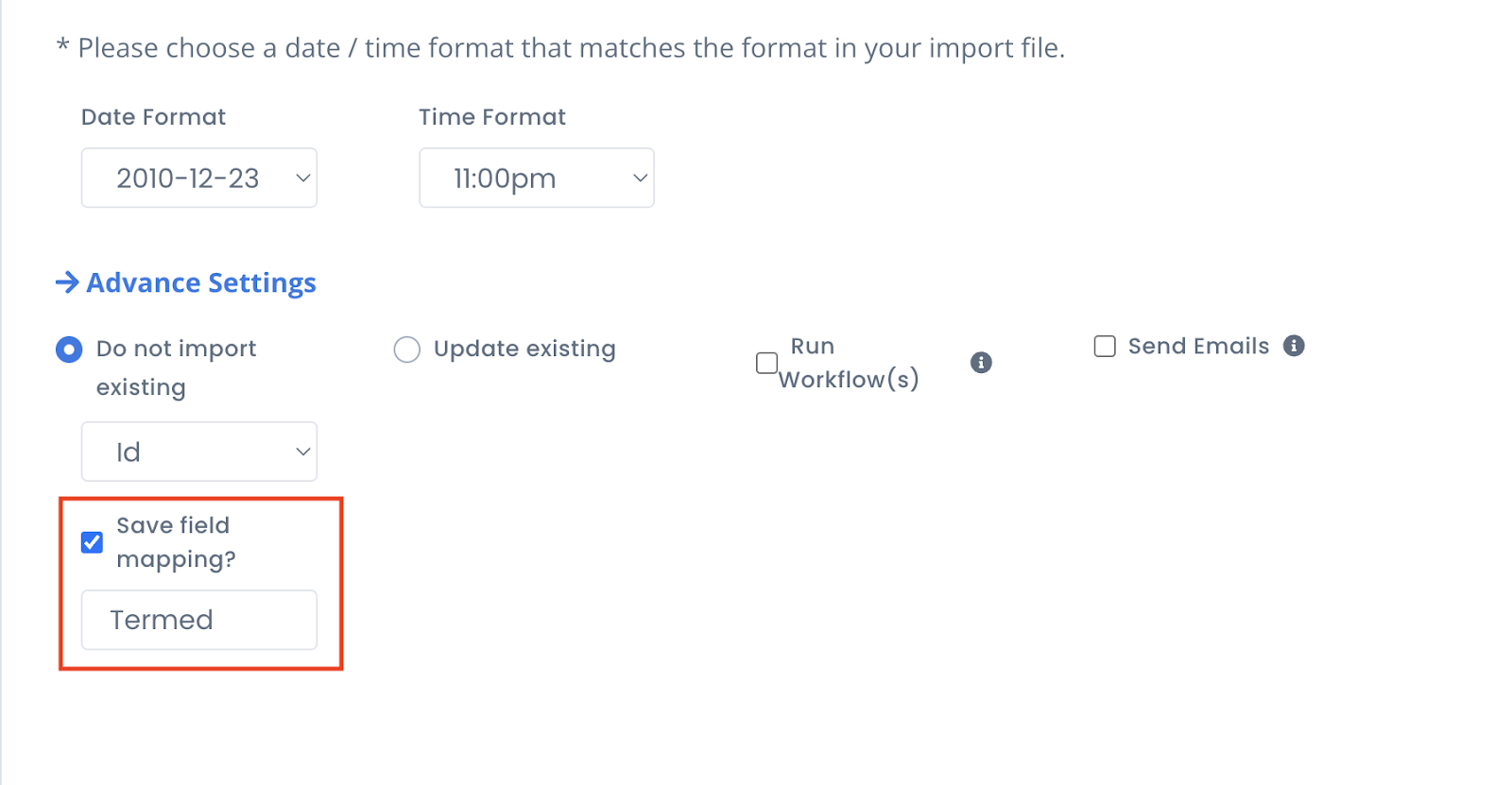Screen dimensions: 1512x785
Task: Click the Run Workflow(s) label text
Action: pyautogui.click(x=849, y=363)
